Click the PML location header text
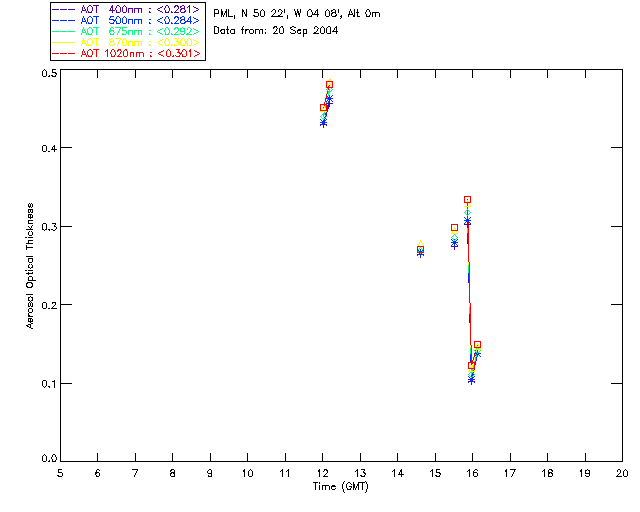Viewport: 640px width, 512px height. pyautogui.click(x=297, y=13)
